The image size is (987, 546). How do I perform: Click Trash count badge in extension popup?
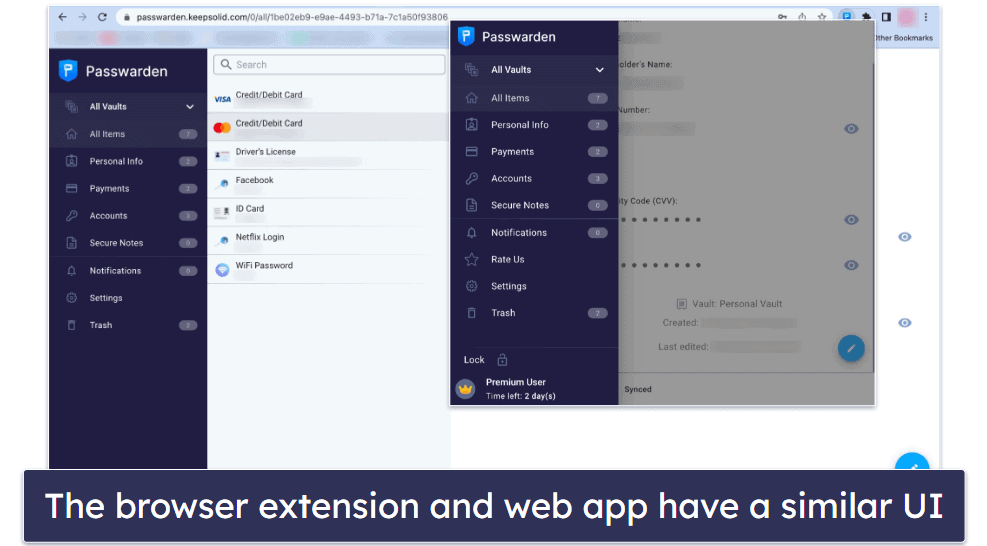click(597, 313)
